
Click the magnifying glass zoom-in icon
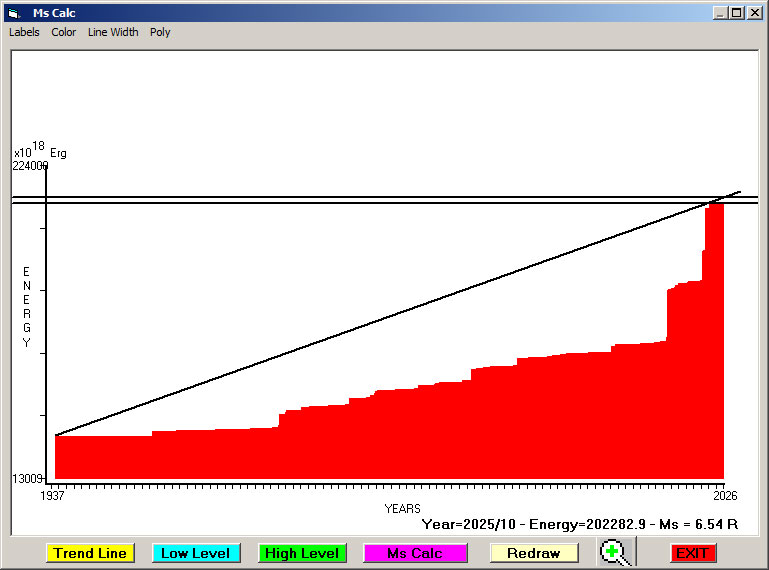pyautogui.click(x=615, y=552)
